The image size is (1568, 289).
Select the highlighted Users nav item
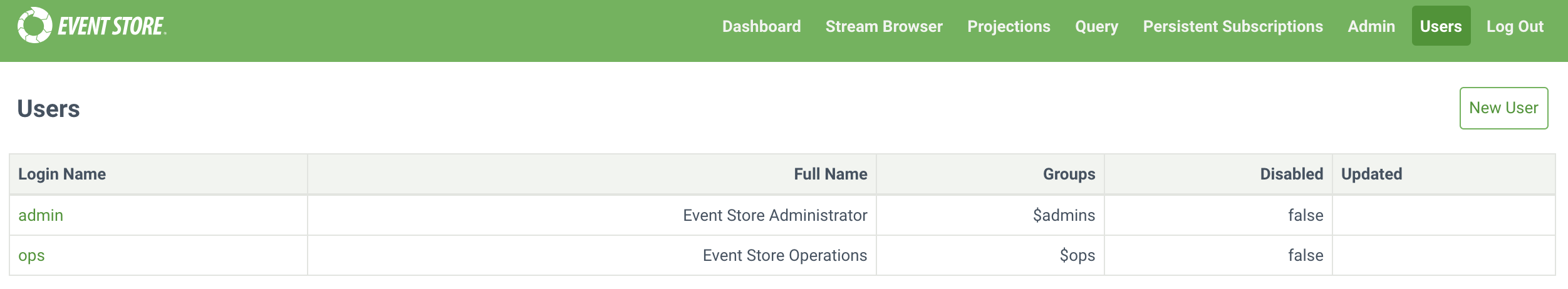click(x=1440, y=26)
